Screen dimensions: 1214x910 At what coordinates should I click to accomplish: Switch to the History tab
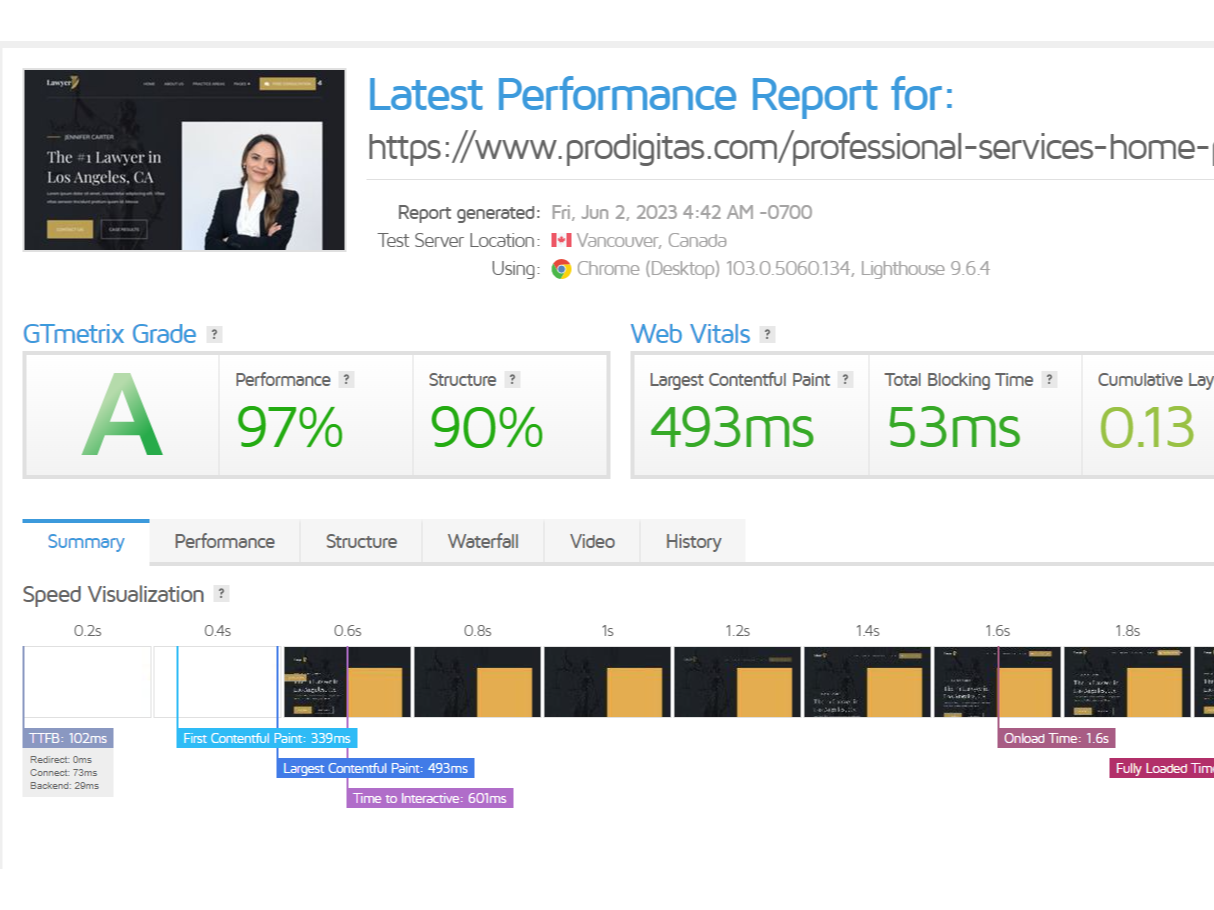point(692,541)
